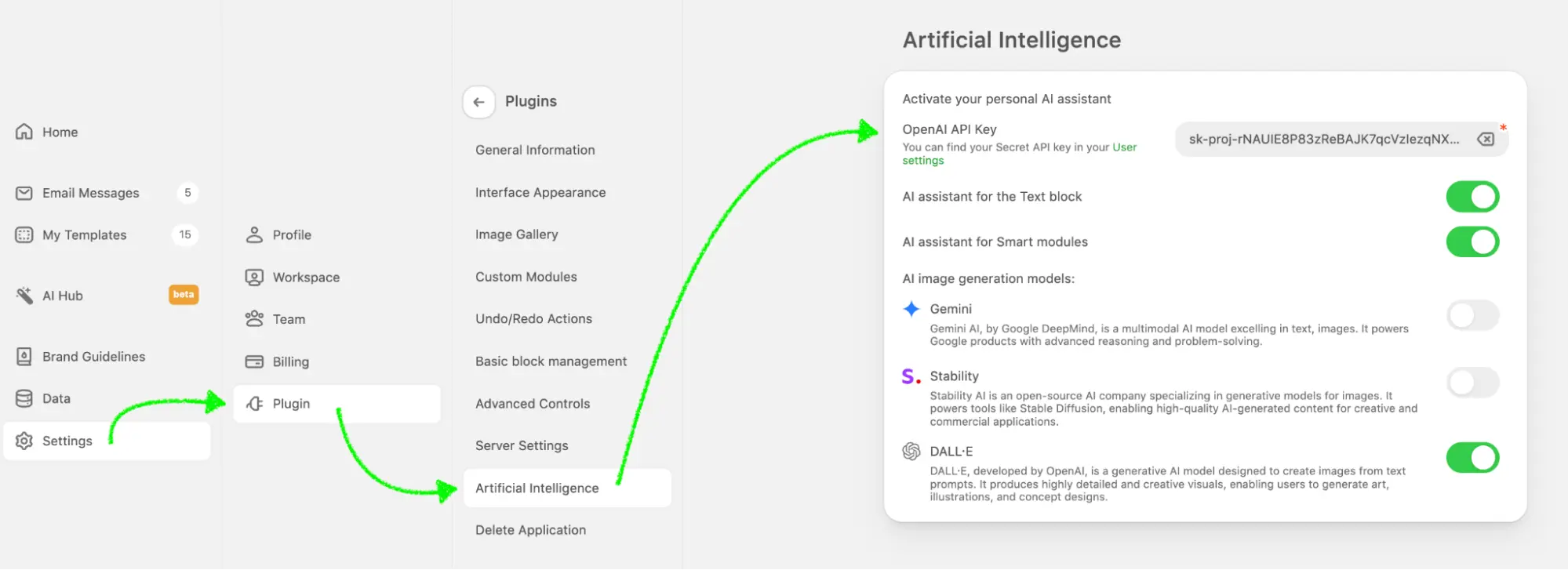Viewport: 1568px width, 570px height.
Task: Disable AI assistant for the Text block
Action: click(1472, 197)
